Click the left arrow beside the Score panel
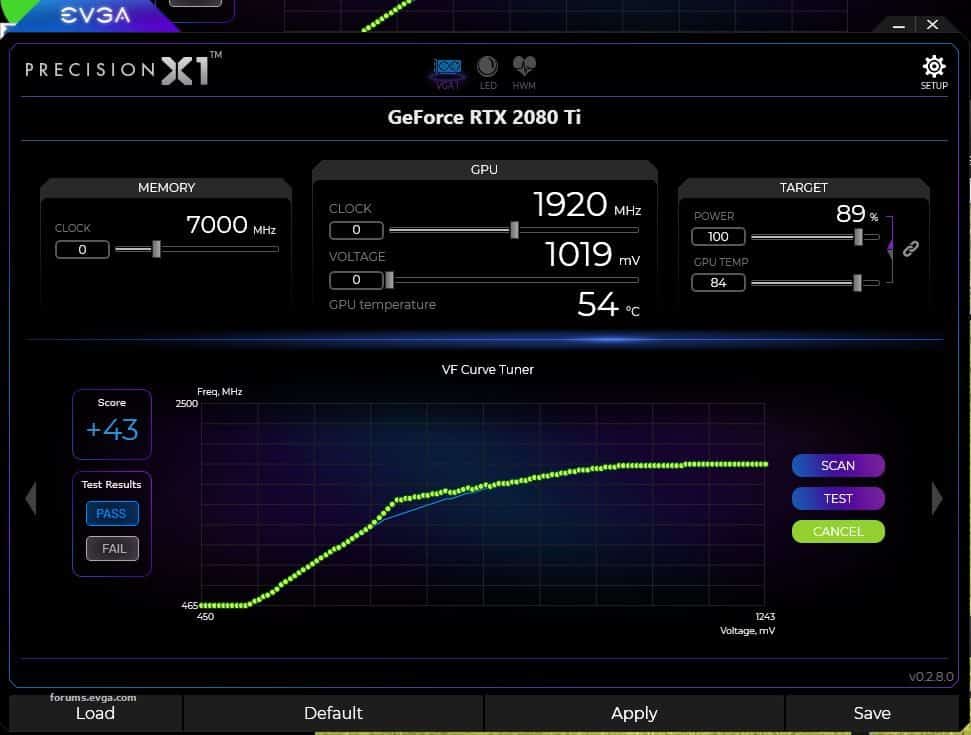Screen dimensions: 971x735 (30, 498)
